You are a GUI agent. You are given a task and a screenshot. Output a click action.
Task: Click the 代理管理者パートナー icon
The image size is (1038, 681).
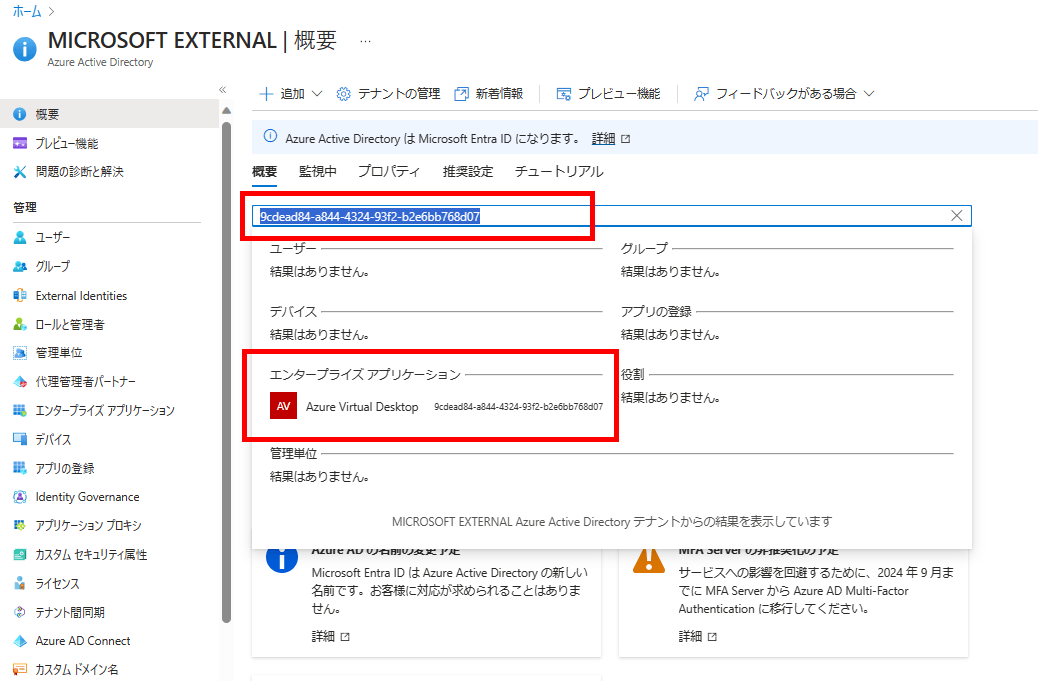pyautogui.click(x=20, y=382)
